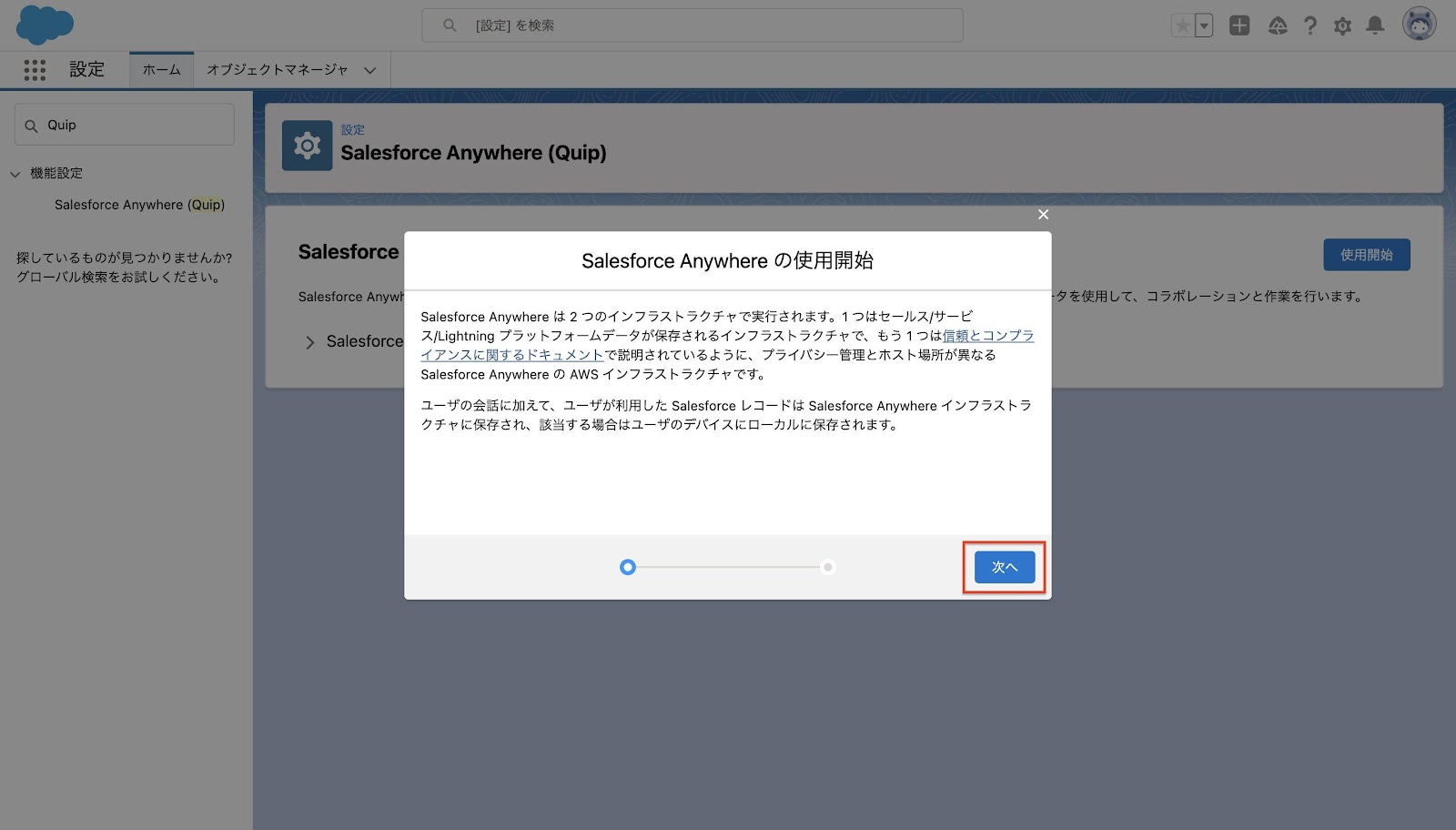Click the global actions plus icon
The height and width of the screenshot is (830, 1456).
click(1239, 25)
